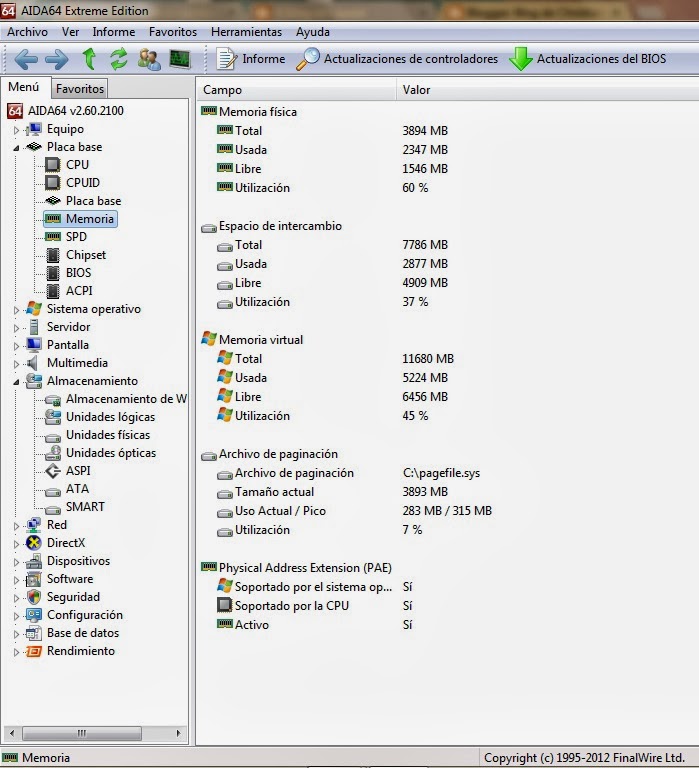Expand the Sistema operativo node

click(x=16, y=310)
